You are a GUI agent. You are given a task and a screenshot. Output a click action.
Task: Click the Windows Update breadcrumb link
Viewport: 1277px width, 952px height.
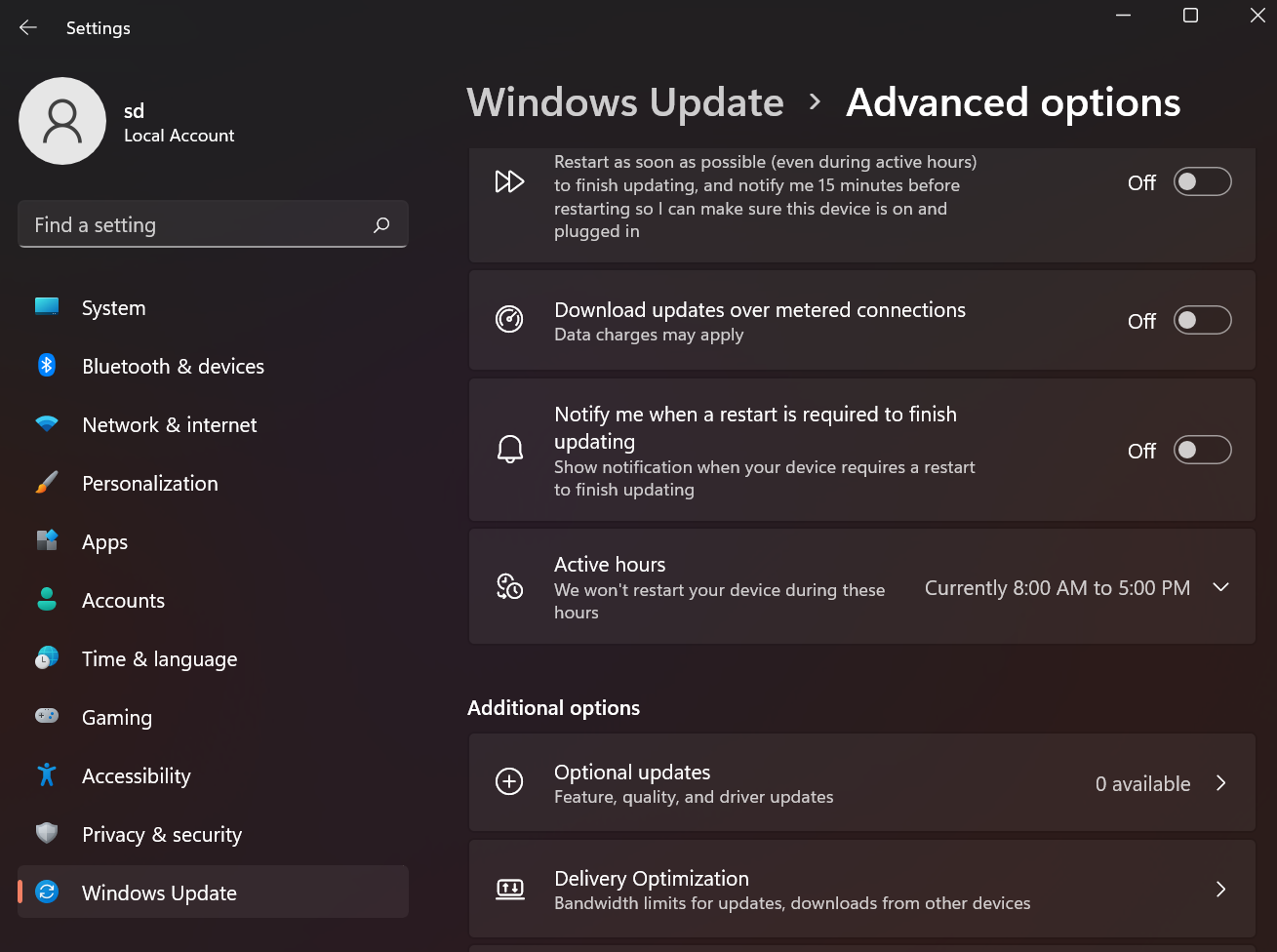click(x=625, y=102)
